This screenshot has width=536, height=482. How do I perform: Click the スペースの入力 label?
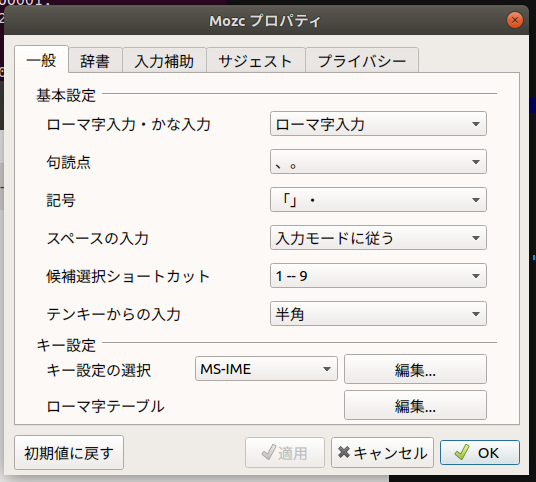coord(98,238)
